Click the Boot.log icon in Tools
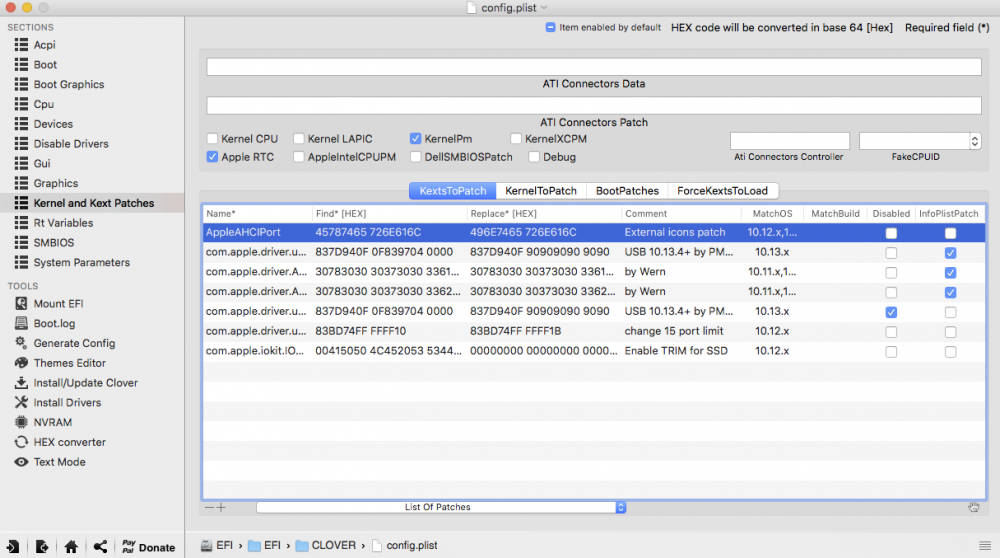1000x558 pixels. point(21,323)
